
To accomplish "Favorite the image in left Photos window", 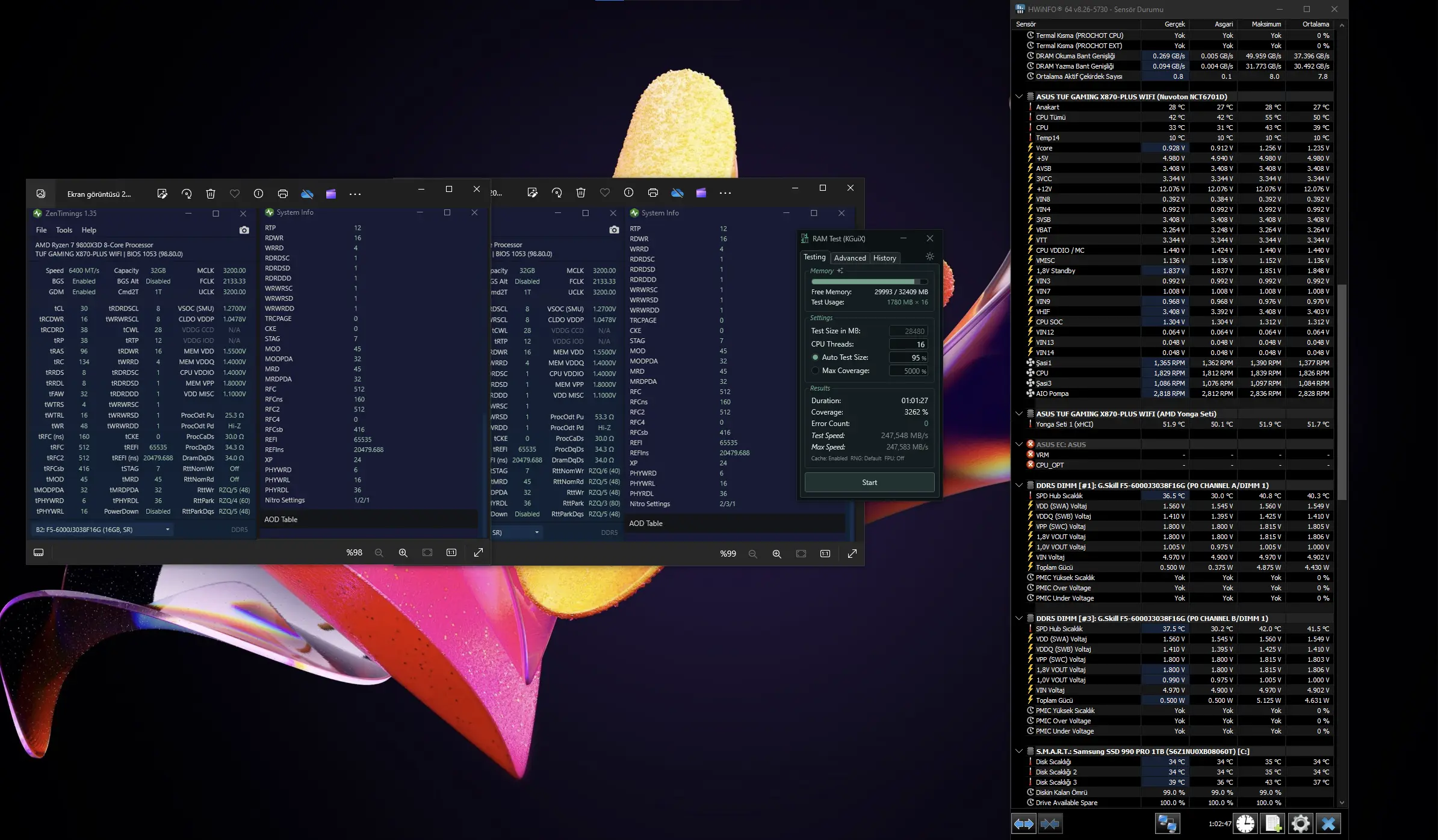I will [x=235, y=194].
